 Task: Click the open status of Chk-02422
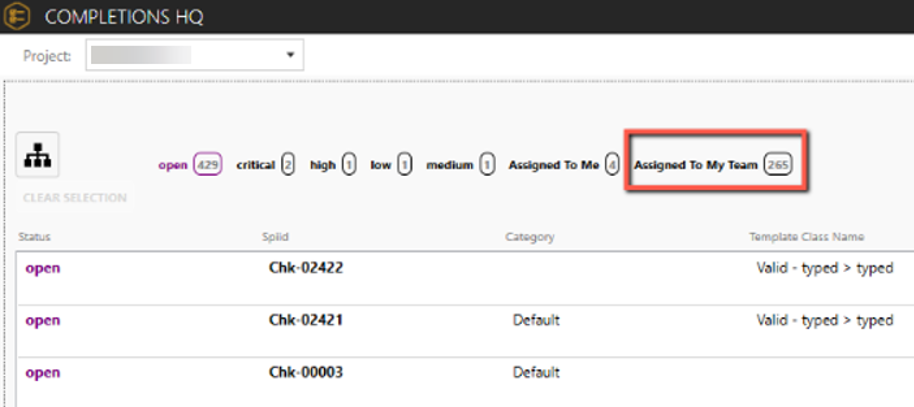pyautogui.click(x=43, y=268)
